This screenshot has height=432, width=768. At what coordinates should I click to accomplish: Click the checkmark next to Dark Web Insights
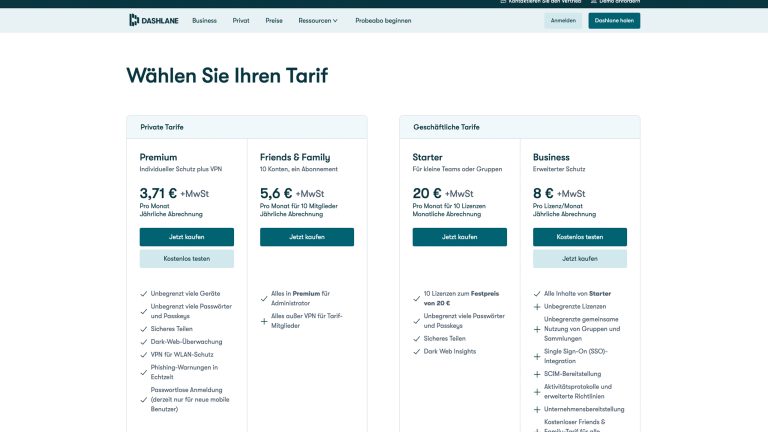click(x=416, y=351)
